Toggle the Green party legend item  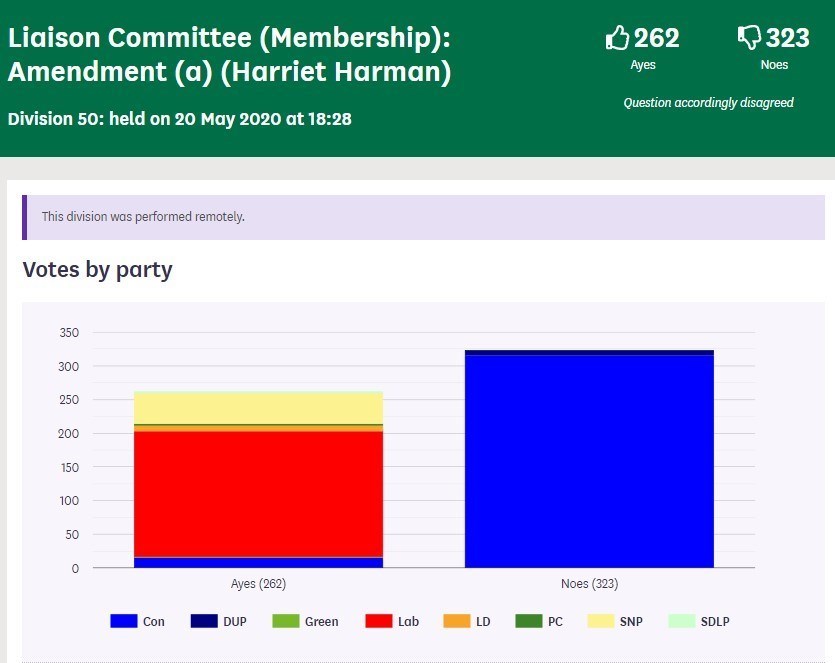(307, 621)
